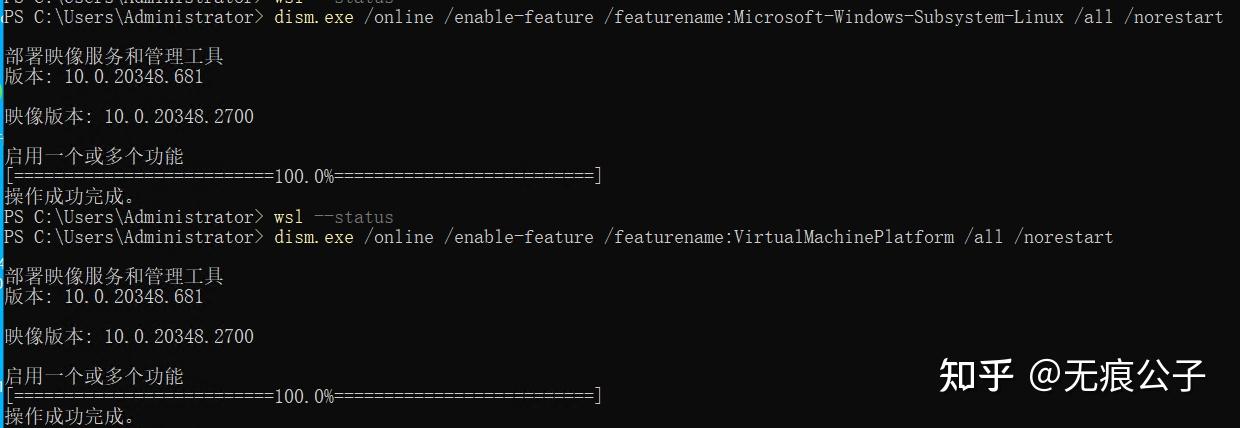Click the fully visible wsl --status command
Screen dimensions: 1240x428
333,217
